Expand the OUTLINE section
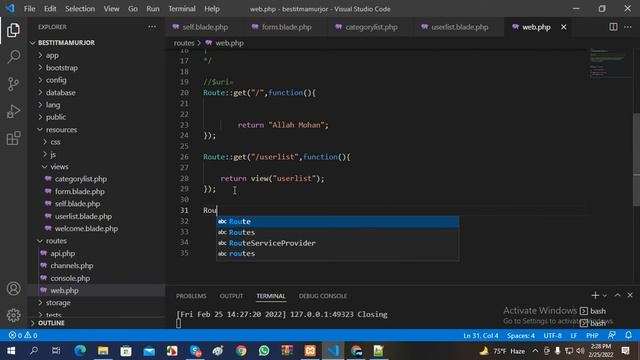The width and height of the screenshot is (640, 360). click(x=51, y=323)
